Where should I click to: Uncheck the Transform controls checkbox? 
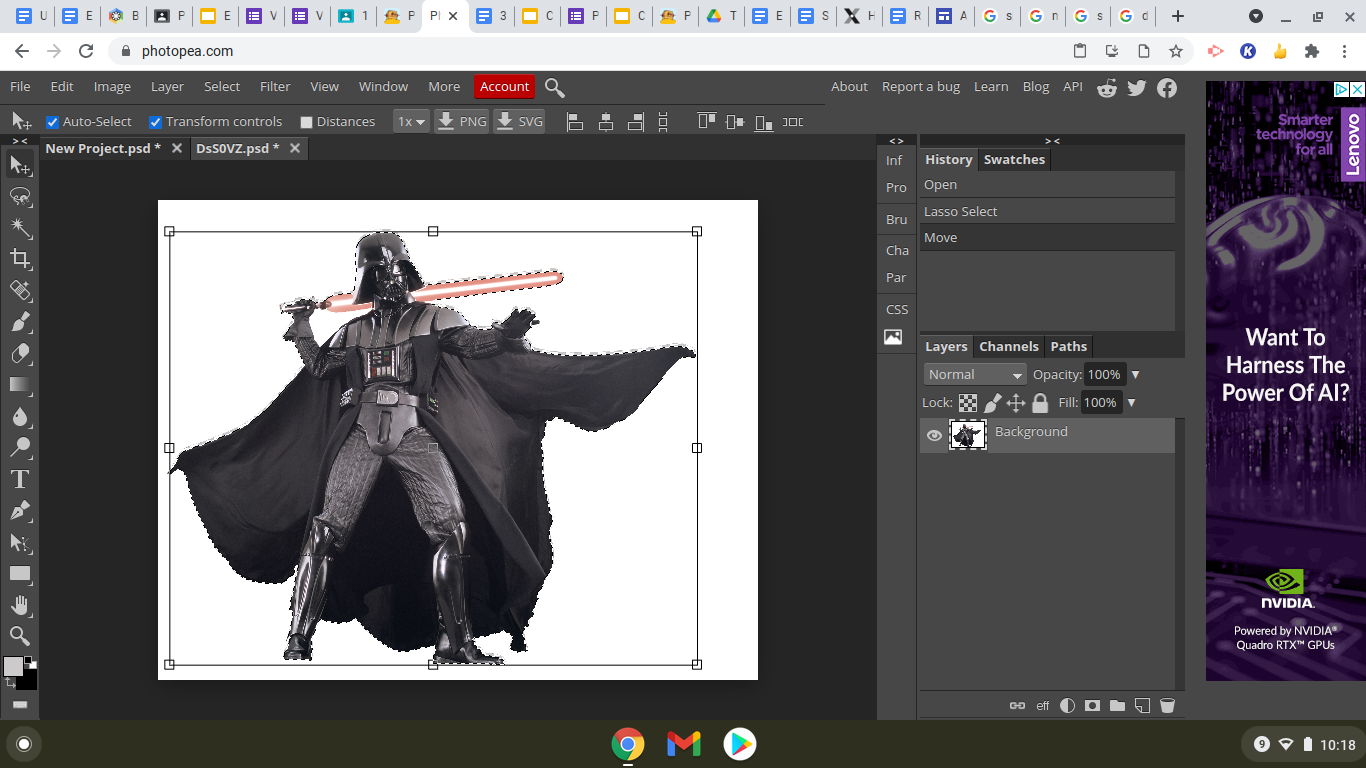point(156,122)
